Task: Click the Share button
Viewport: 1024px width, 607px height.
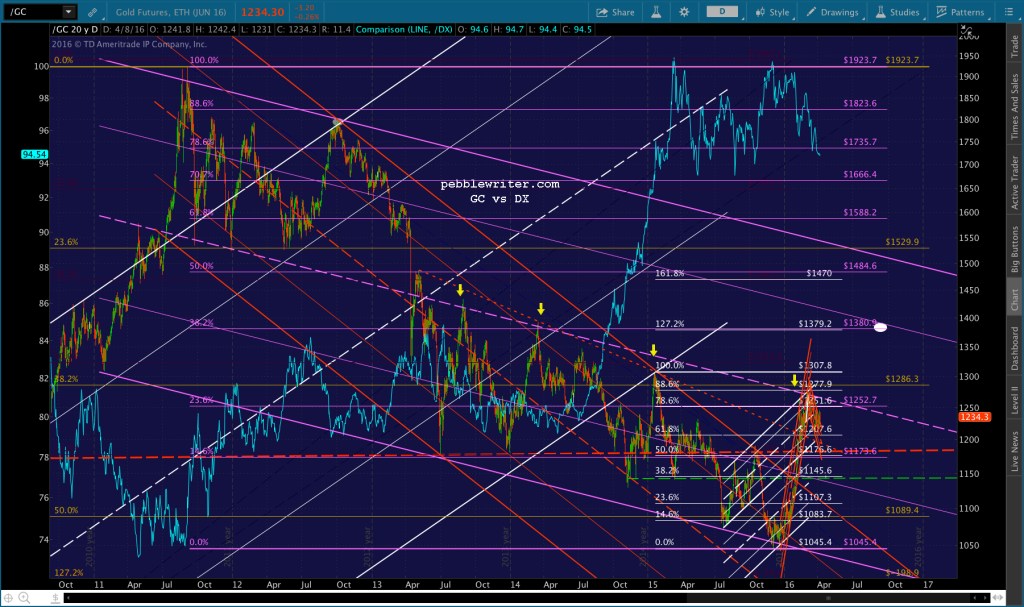Action: (x=620, y=12)
